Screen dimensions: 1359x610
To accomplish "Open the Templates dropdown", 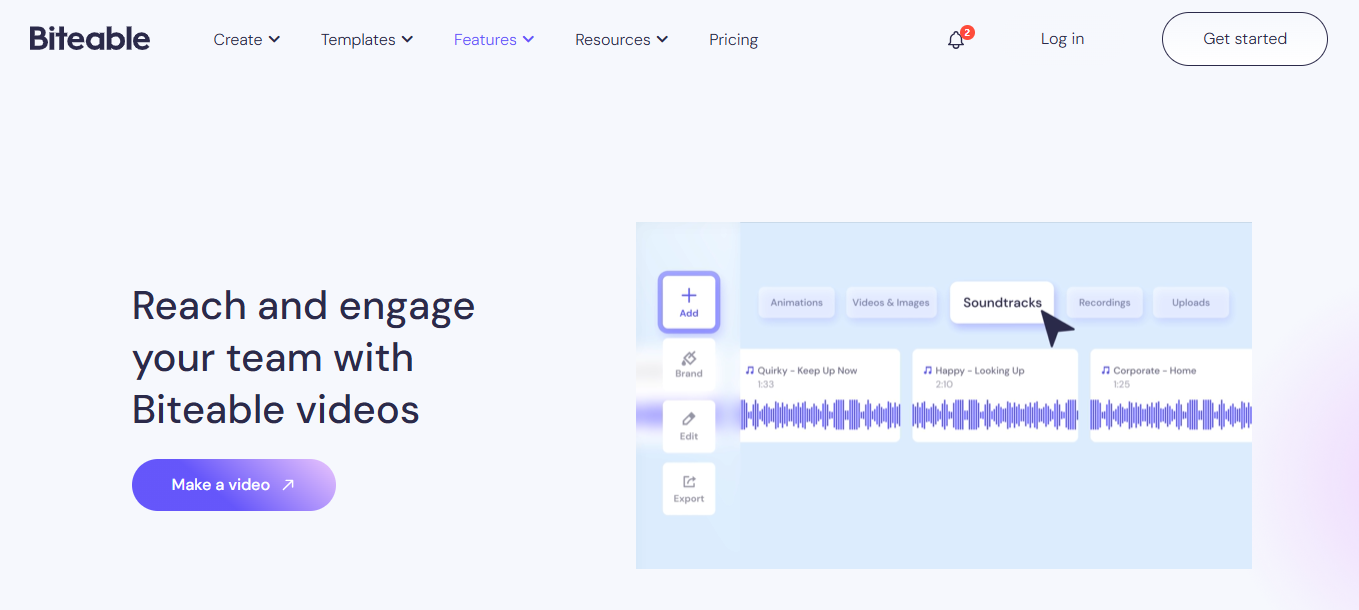I will [366, 39].
